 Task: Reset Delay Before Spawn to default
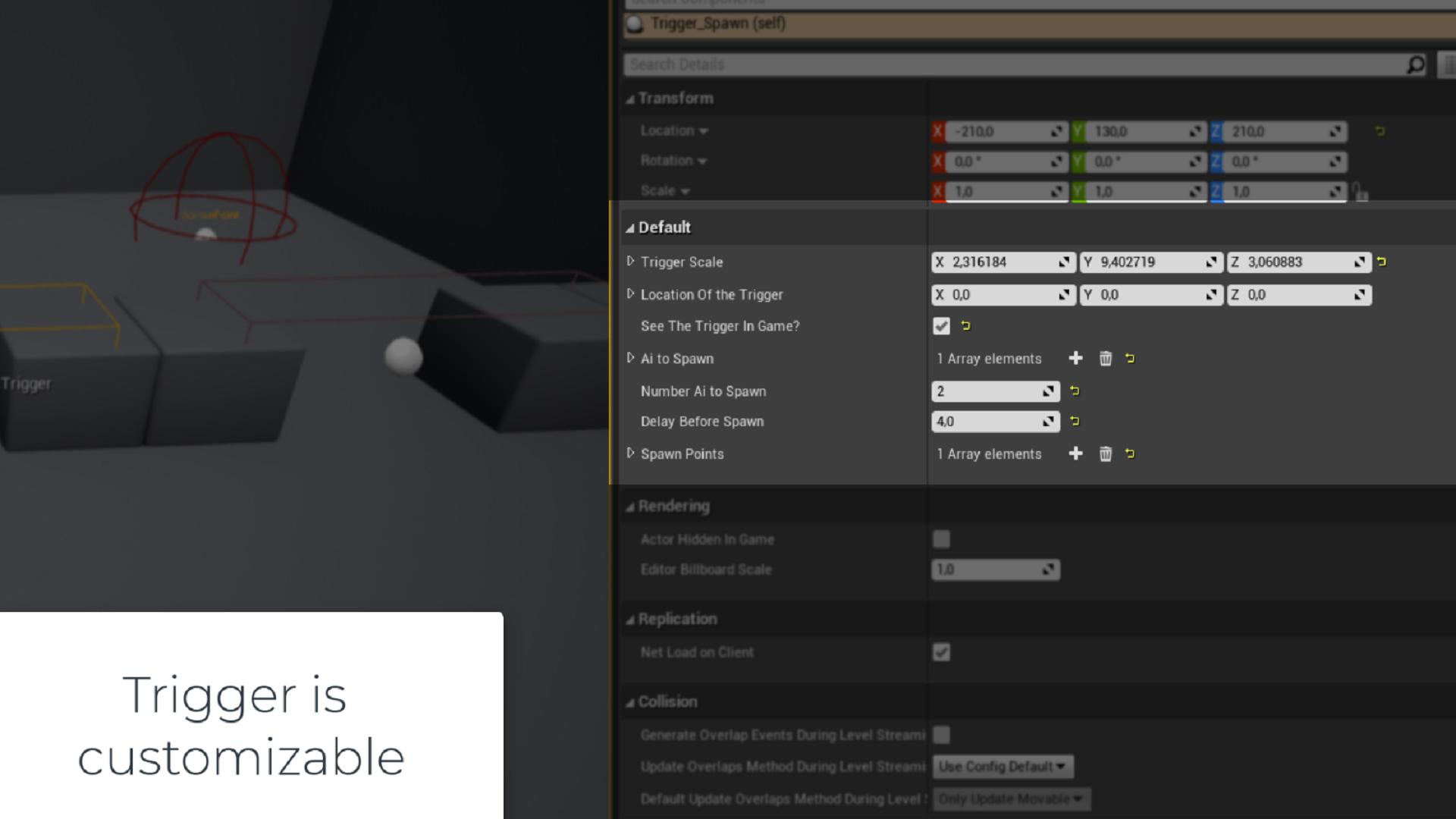(1075, 421)
